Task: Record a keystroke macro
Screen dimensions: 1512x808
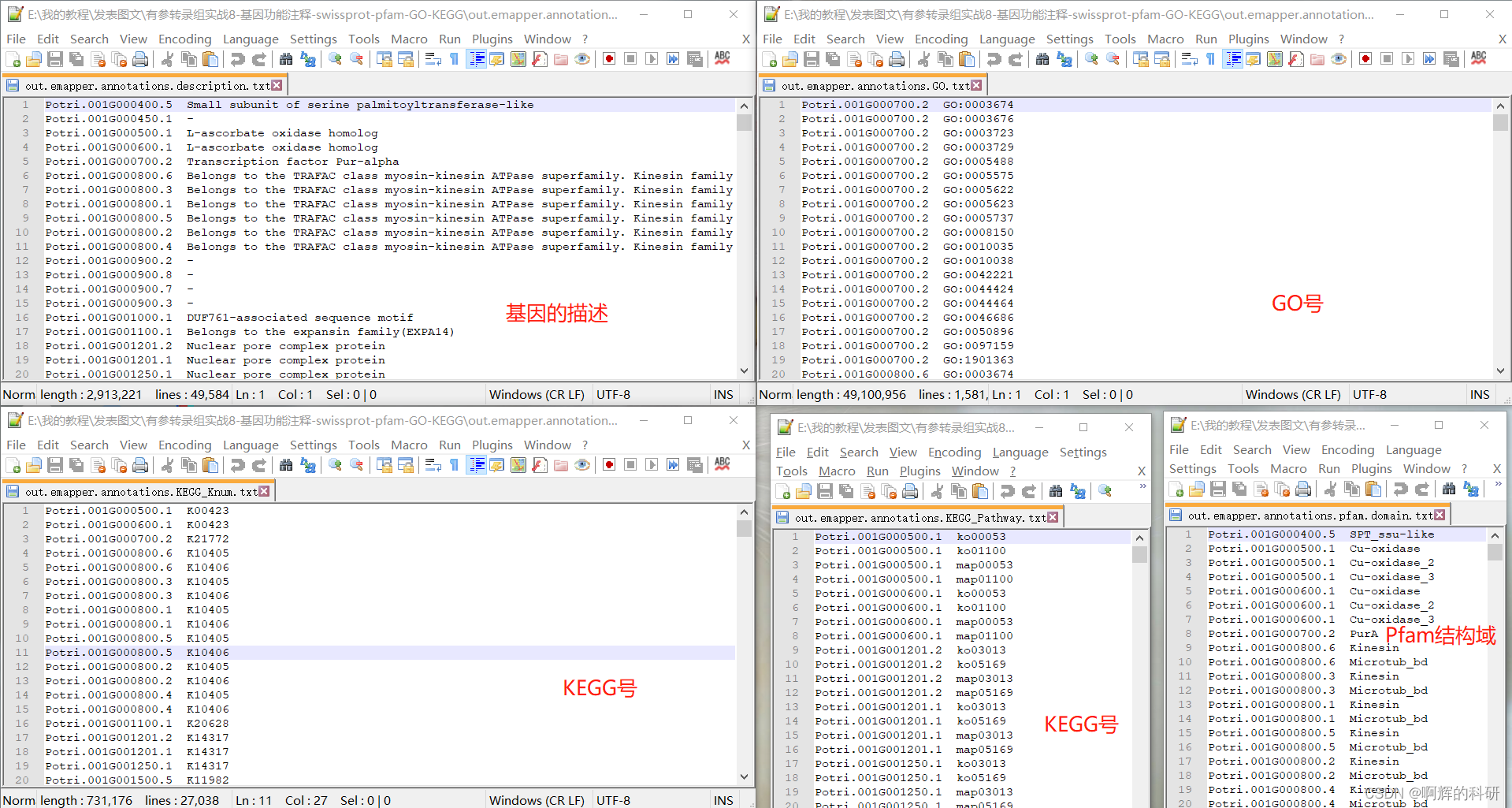Action: coord(608,58)
